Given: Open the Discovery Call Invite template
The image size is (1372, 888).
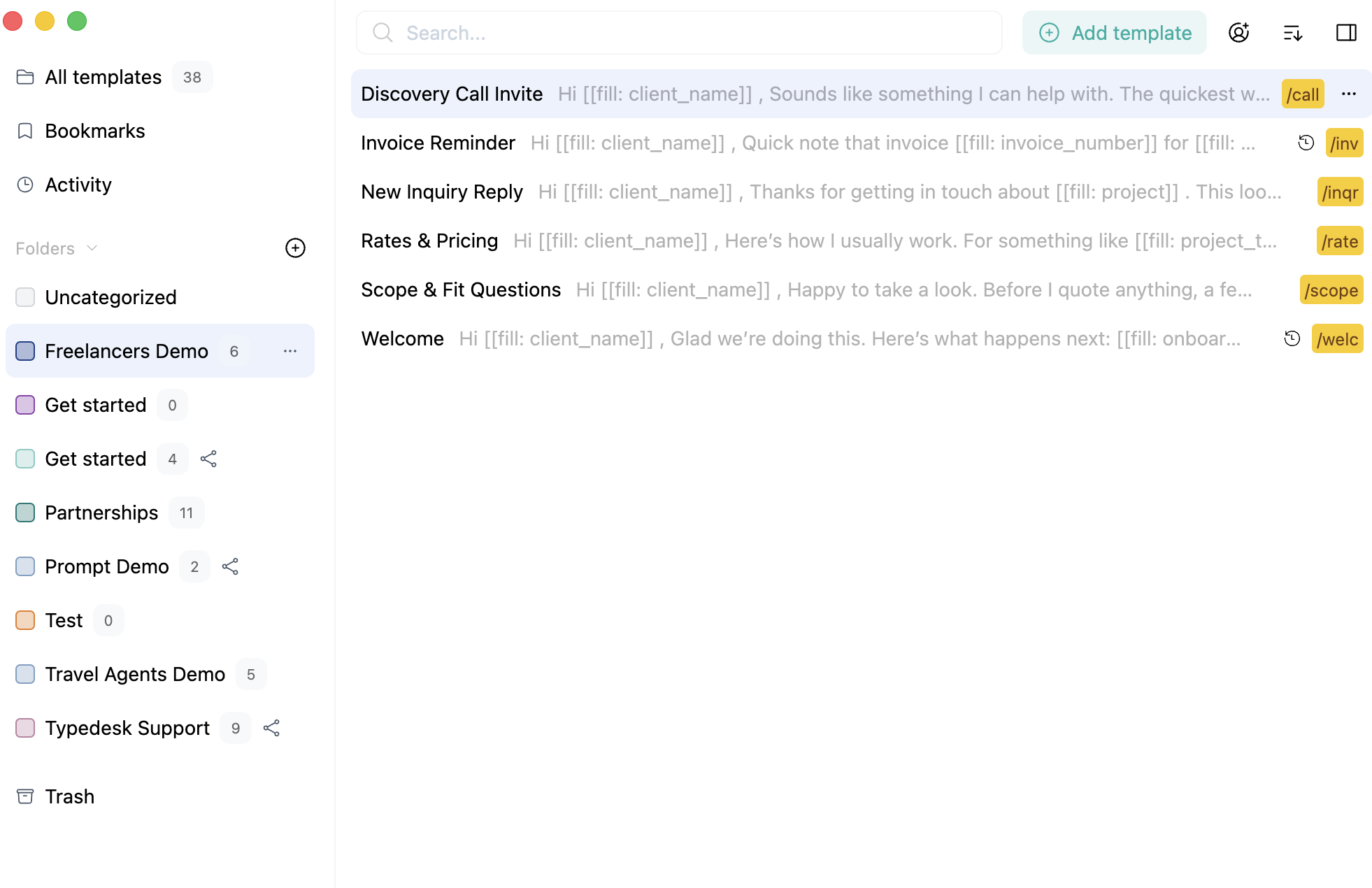Looking at the screenshot, I should 861,94.
